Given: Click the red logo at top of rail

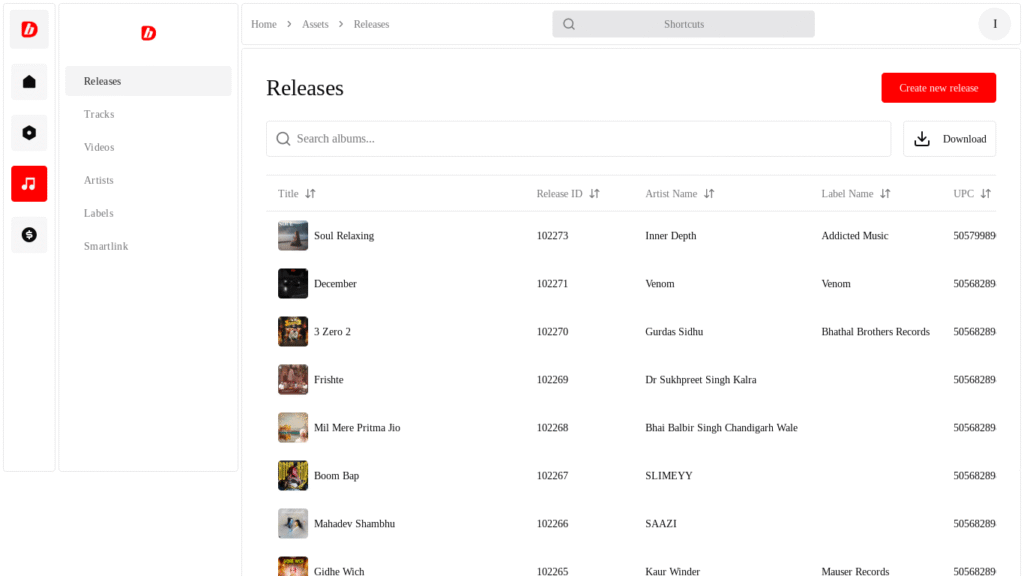Looking at the screenshot, I should point(29,29).
